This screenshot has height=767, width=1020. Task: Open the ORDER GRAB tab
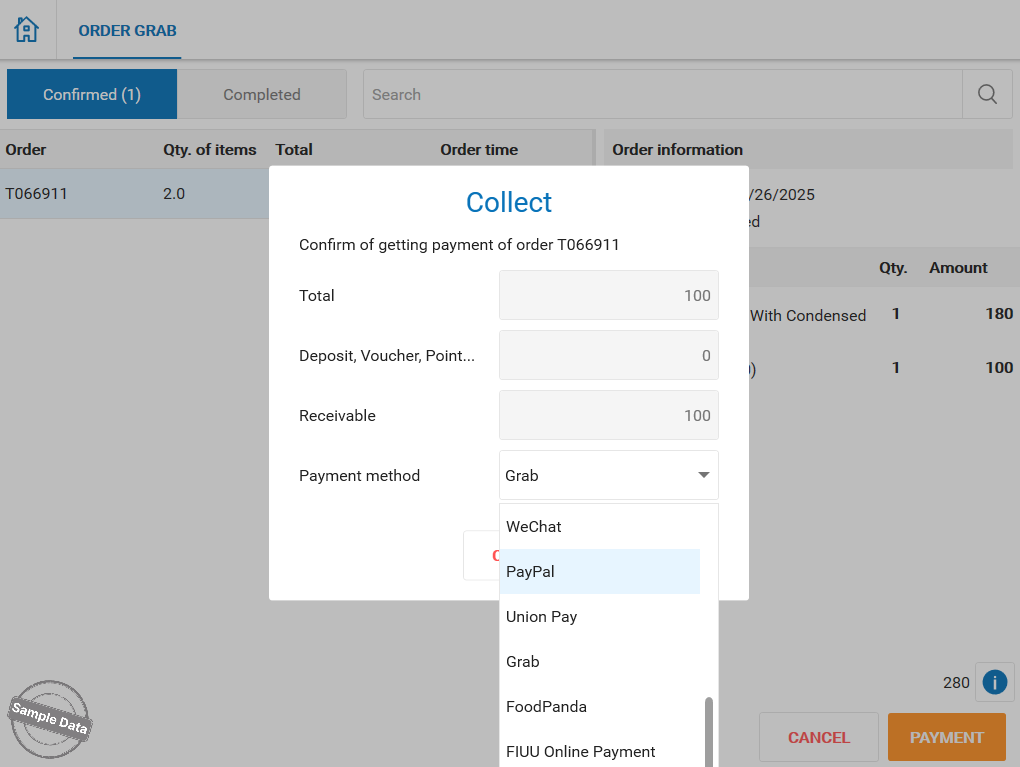tap(127, 30)
